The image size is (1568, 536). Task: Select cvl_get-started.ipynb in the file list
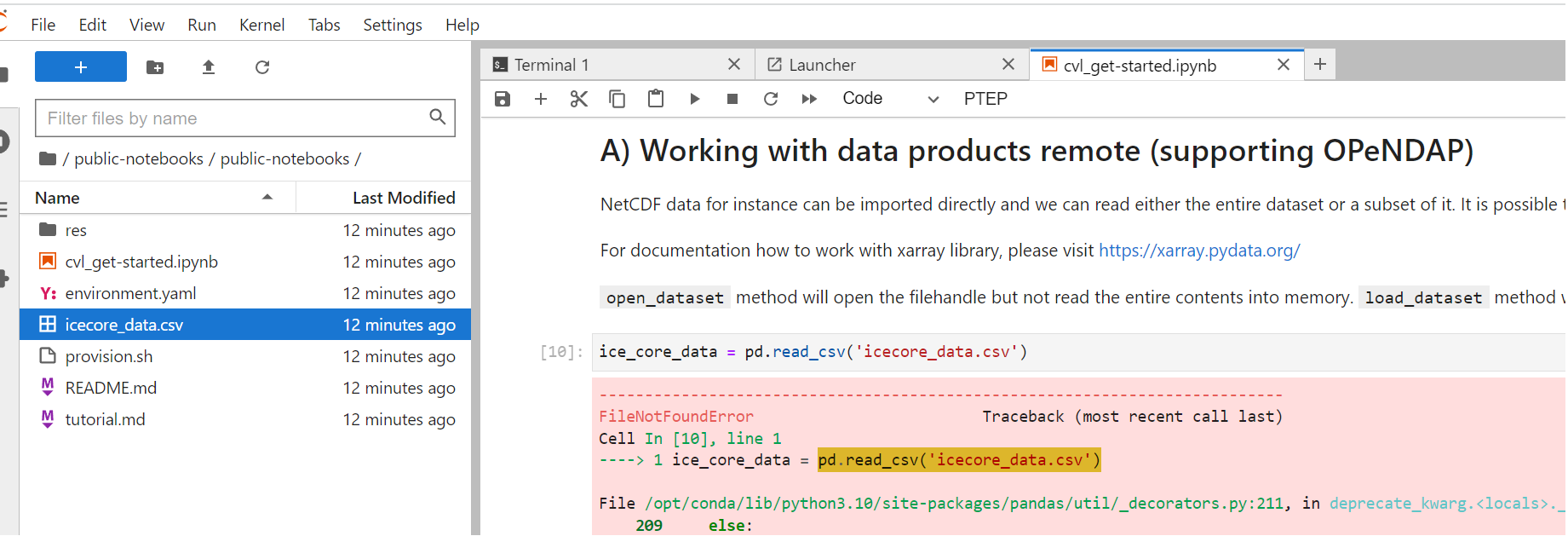[245, 262]
